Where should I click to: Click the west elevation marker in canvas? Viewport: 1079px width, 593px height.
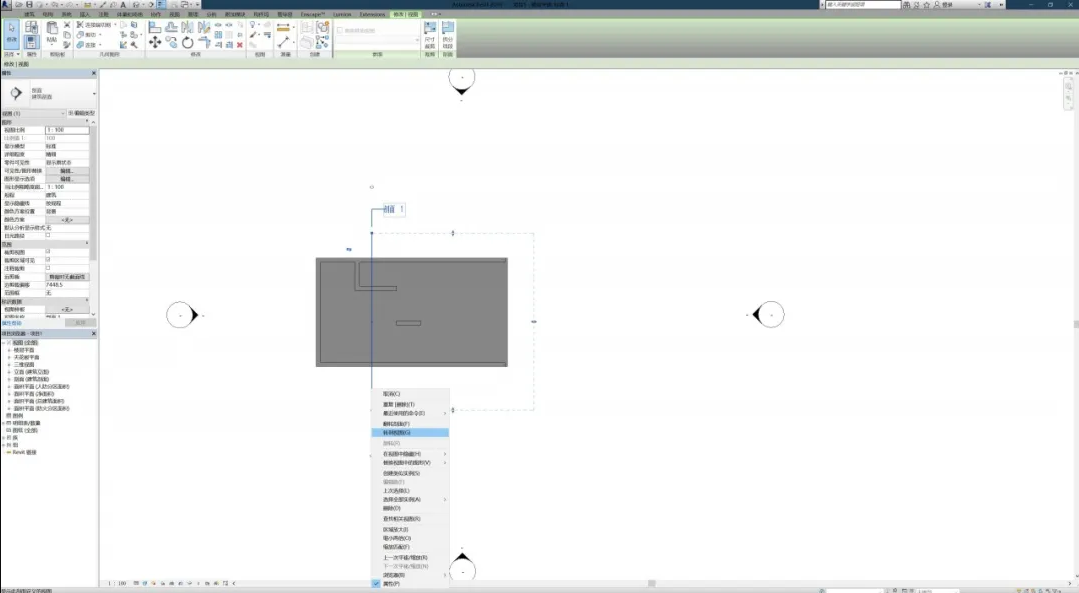click(x=182, y=315)
